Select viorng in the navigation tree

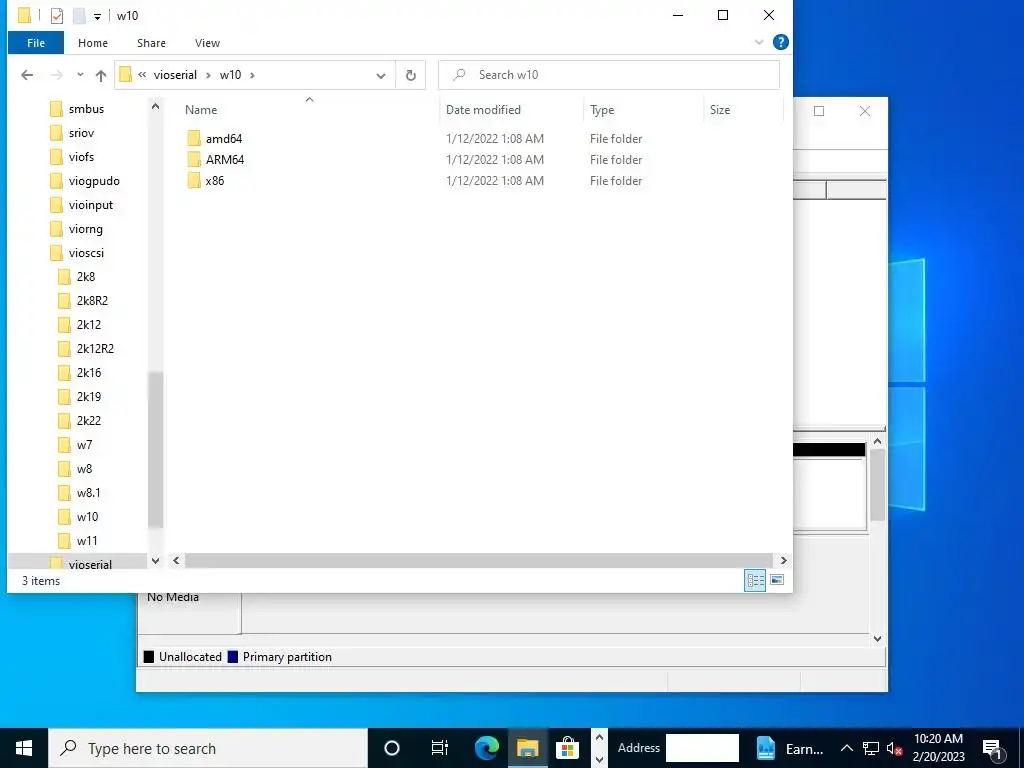[86, 229]
